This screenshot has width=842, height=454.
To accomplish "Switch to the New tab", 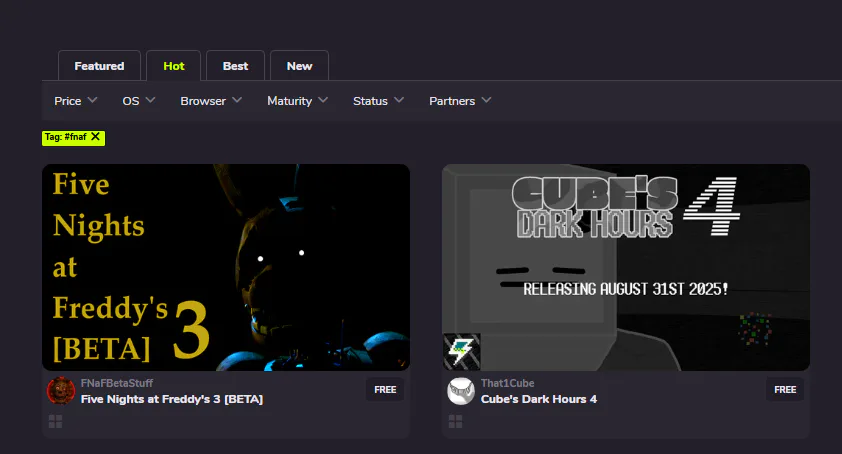I will (299, 66).
